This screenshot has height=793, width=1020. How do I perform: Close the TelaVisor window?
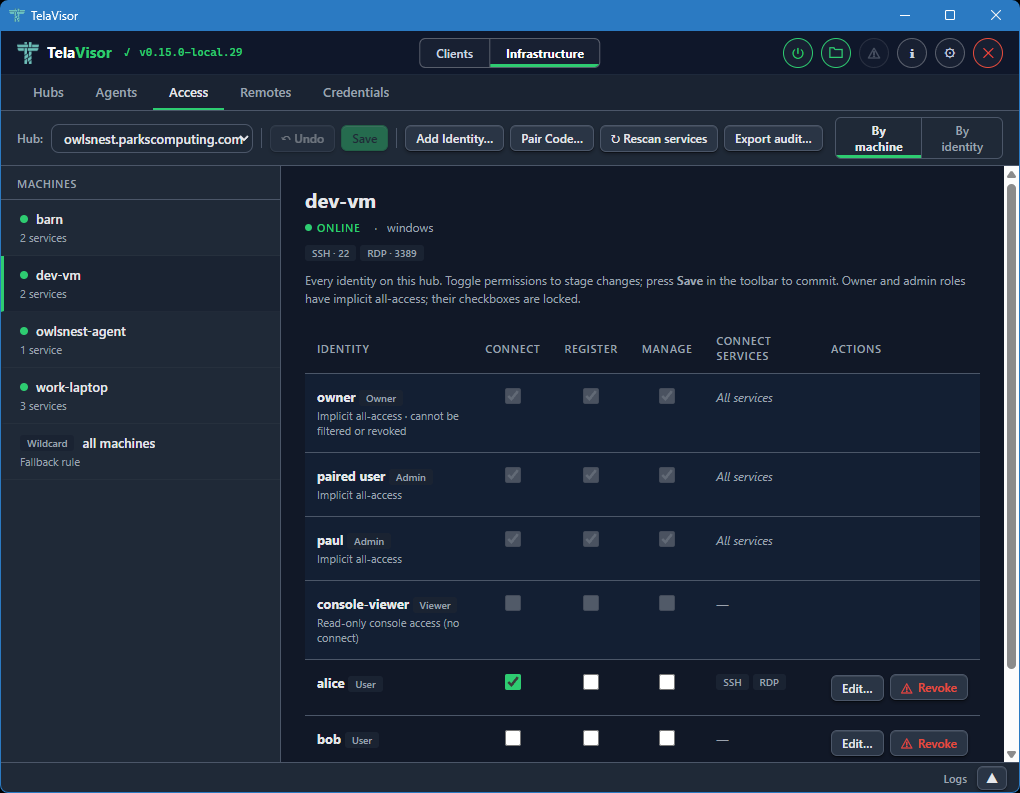tap(995, 15)
